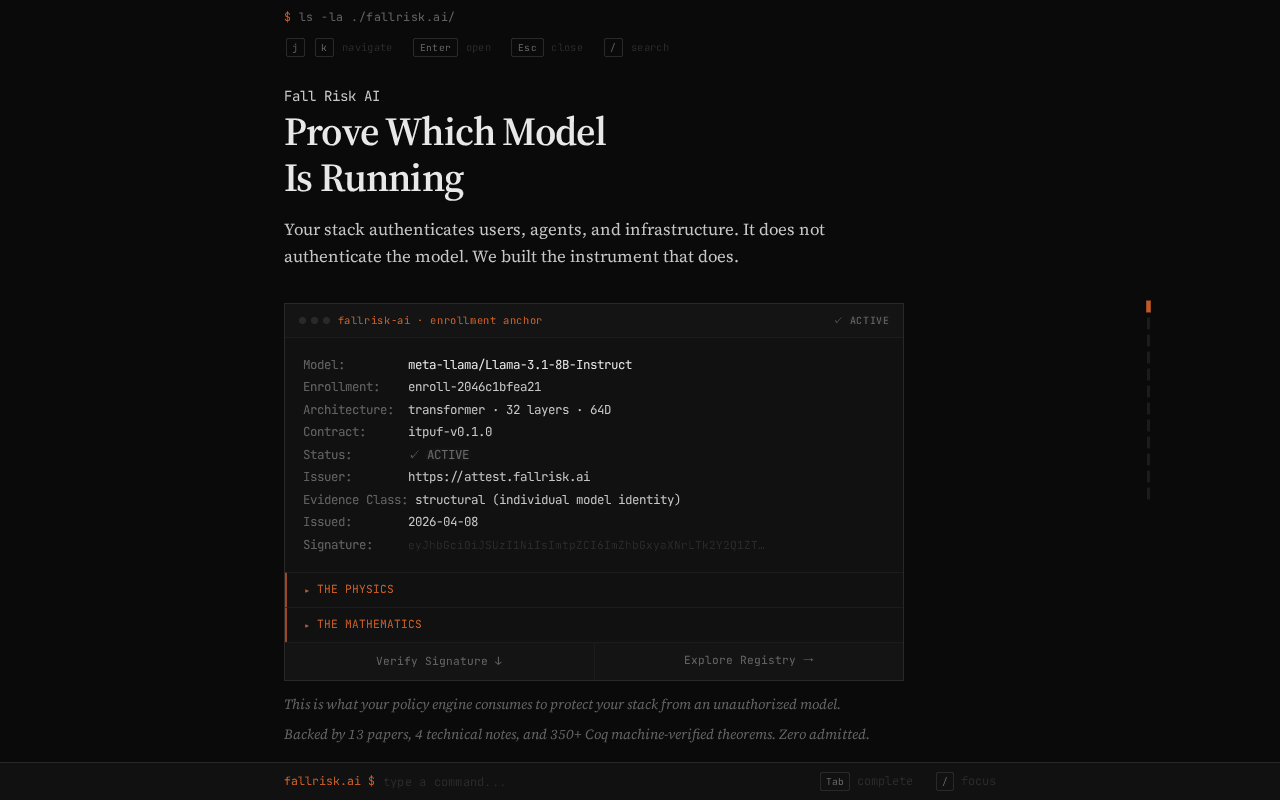Click the Enter key hint for open
The width and height of the screenshot is (1280, 800).
click(435, 48)
